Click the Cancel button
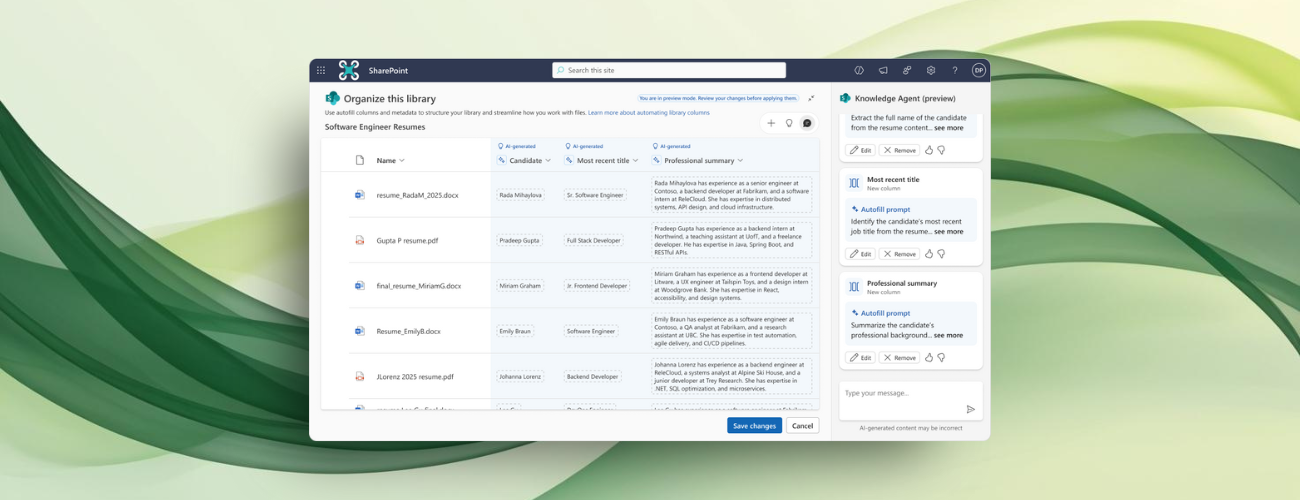This screenshot has width=1300, height=500. coord(802,426)
